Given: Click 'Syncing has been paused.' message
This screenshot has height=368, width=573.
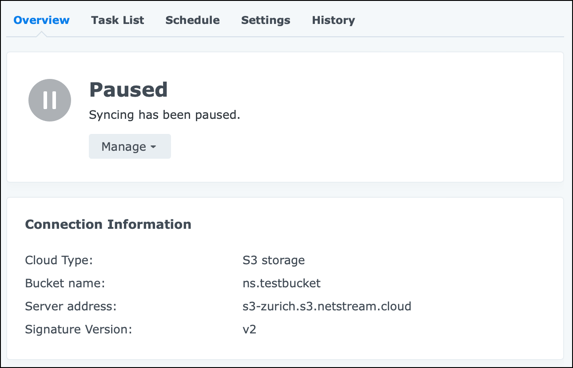Looking at the screenshot, I should (164, 115).
